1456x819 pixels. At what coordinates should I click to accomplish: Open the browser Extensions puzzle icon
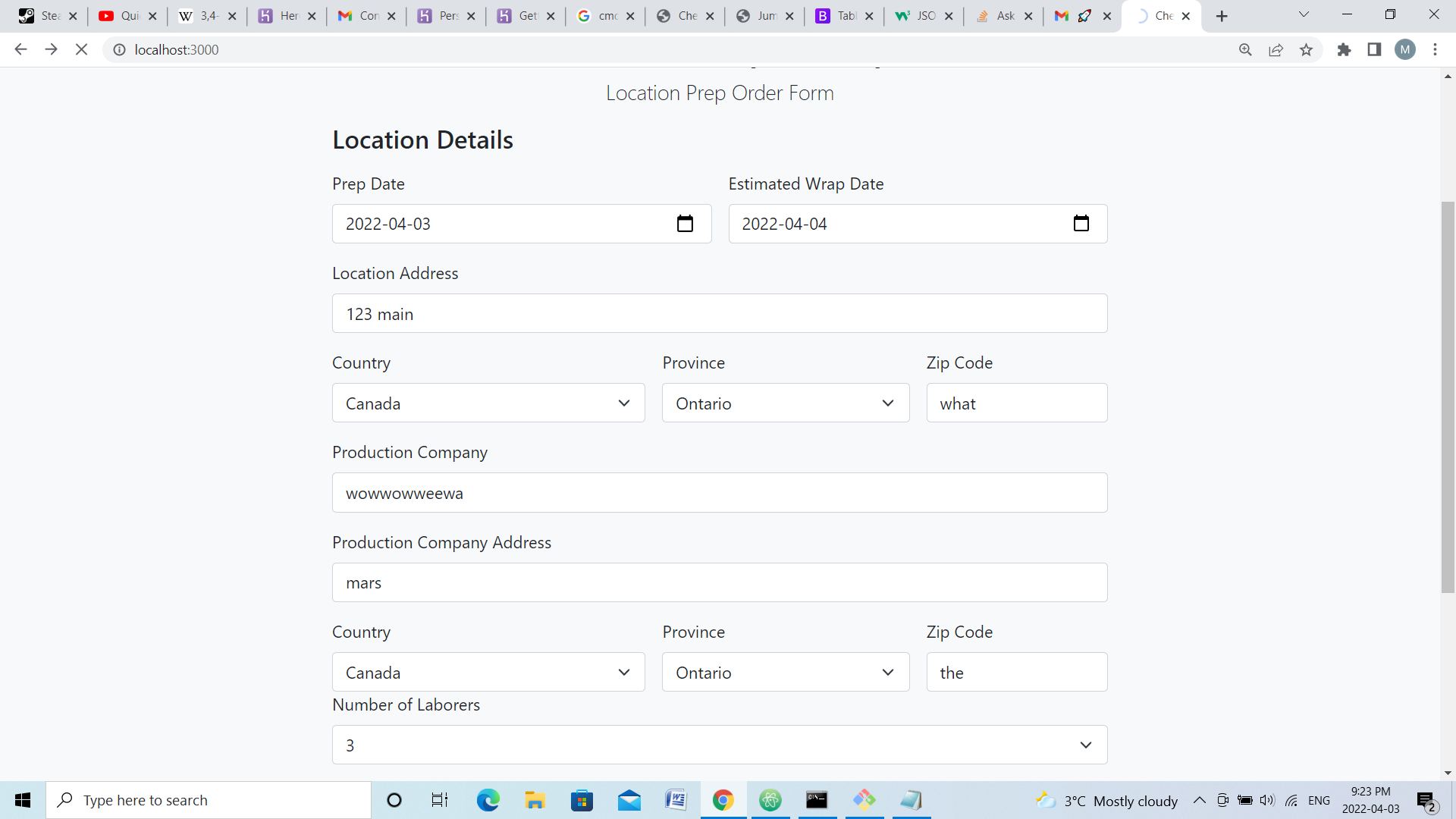click(x=1344, y=50)
